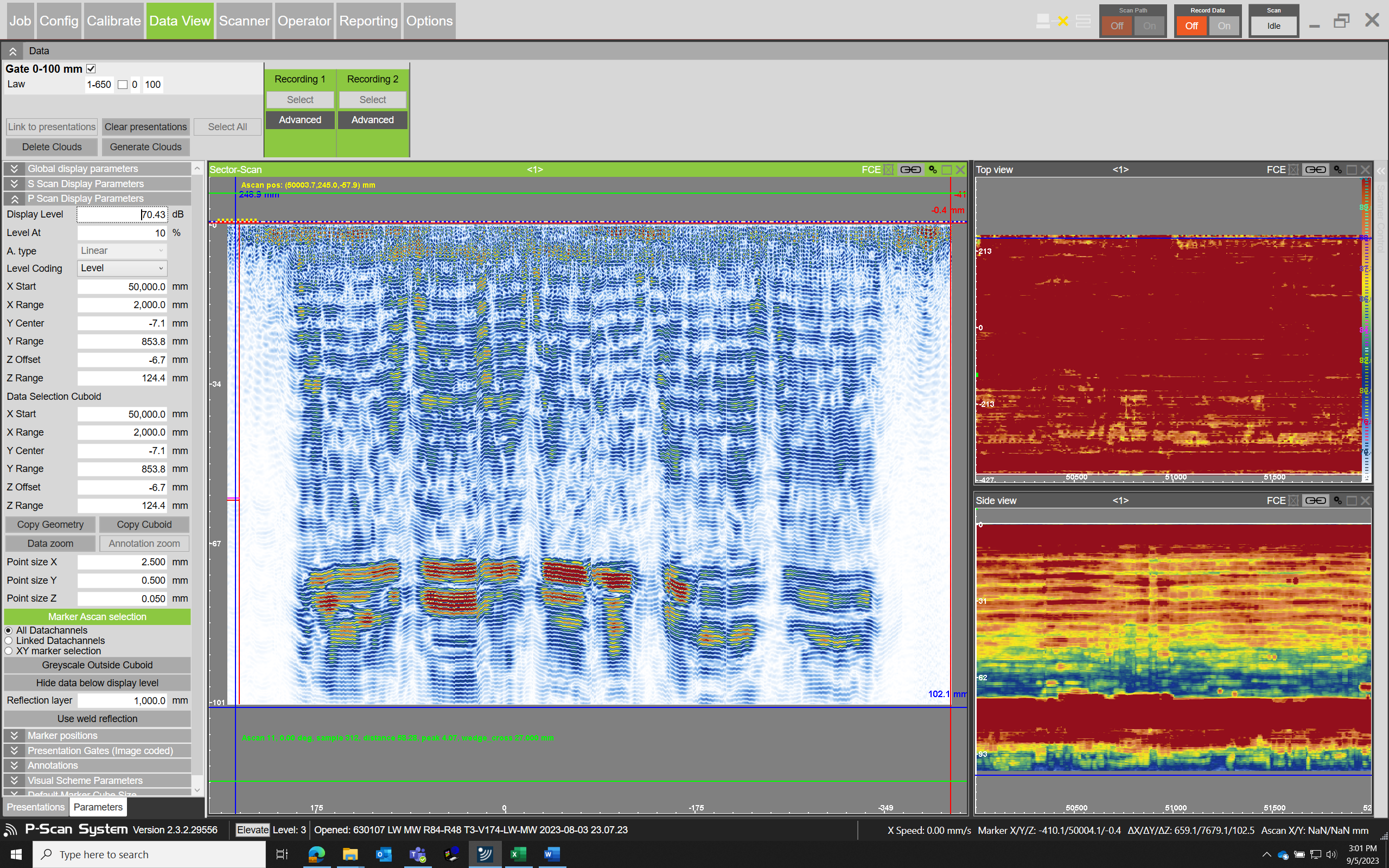This screenshot has height=868, width=1389.
Task: Turn Record Data On
Action: pyautogui.click(x=1224, y=26)
